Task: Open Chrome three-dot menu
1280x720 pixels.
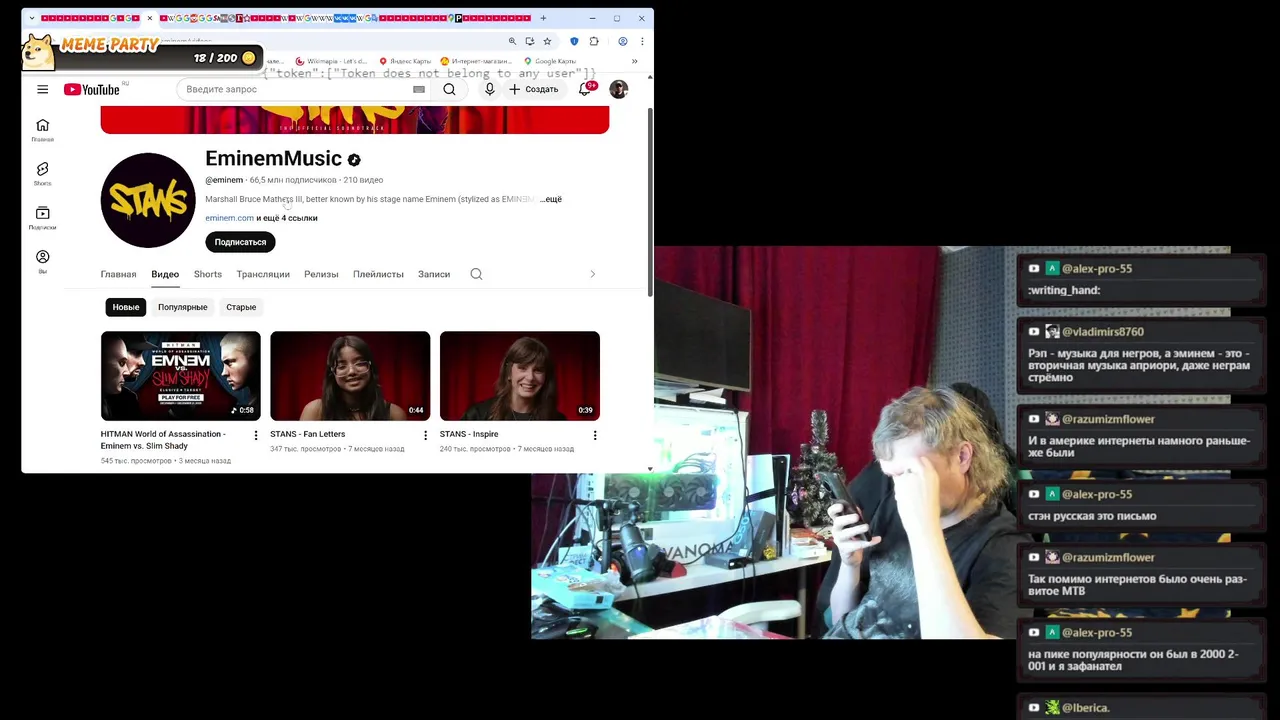Action: pos(641,41)
